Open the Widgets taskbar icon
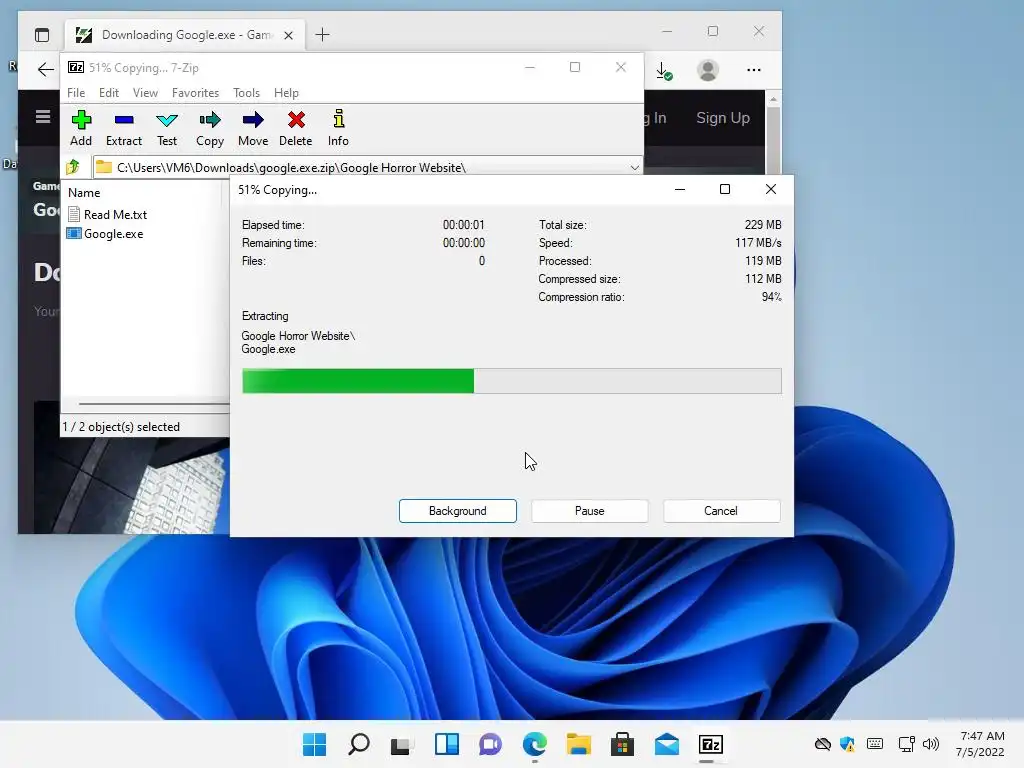Viewport: 1024px width, 768px height. [x=447, y=744]
